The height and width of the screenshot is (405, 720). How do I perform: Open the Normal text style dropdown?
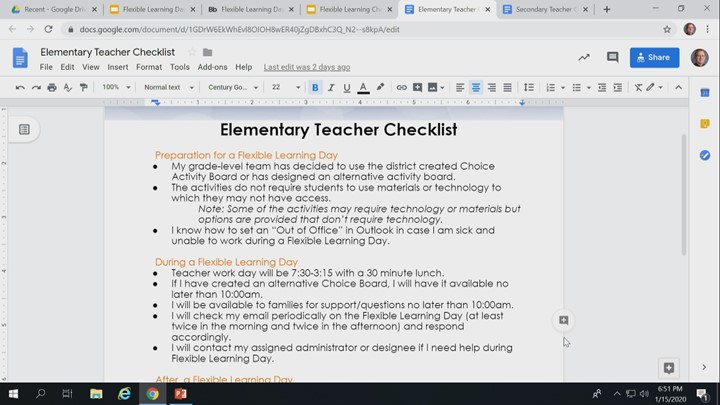click(169, 87)
